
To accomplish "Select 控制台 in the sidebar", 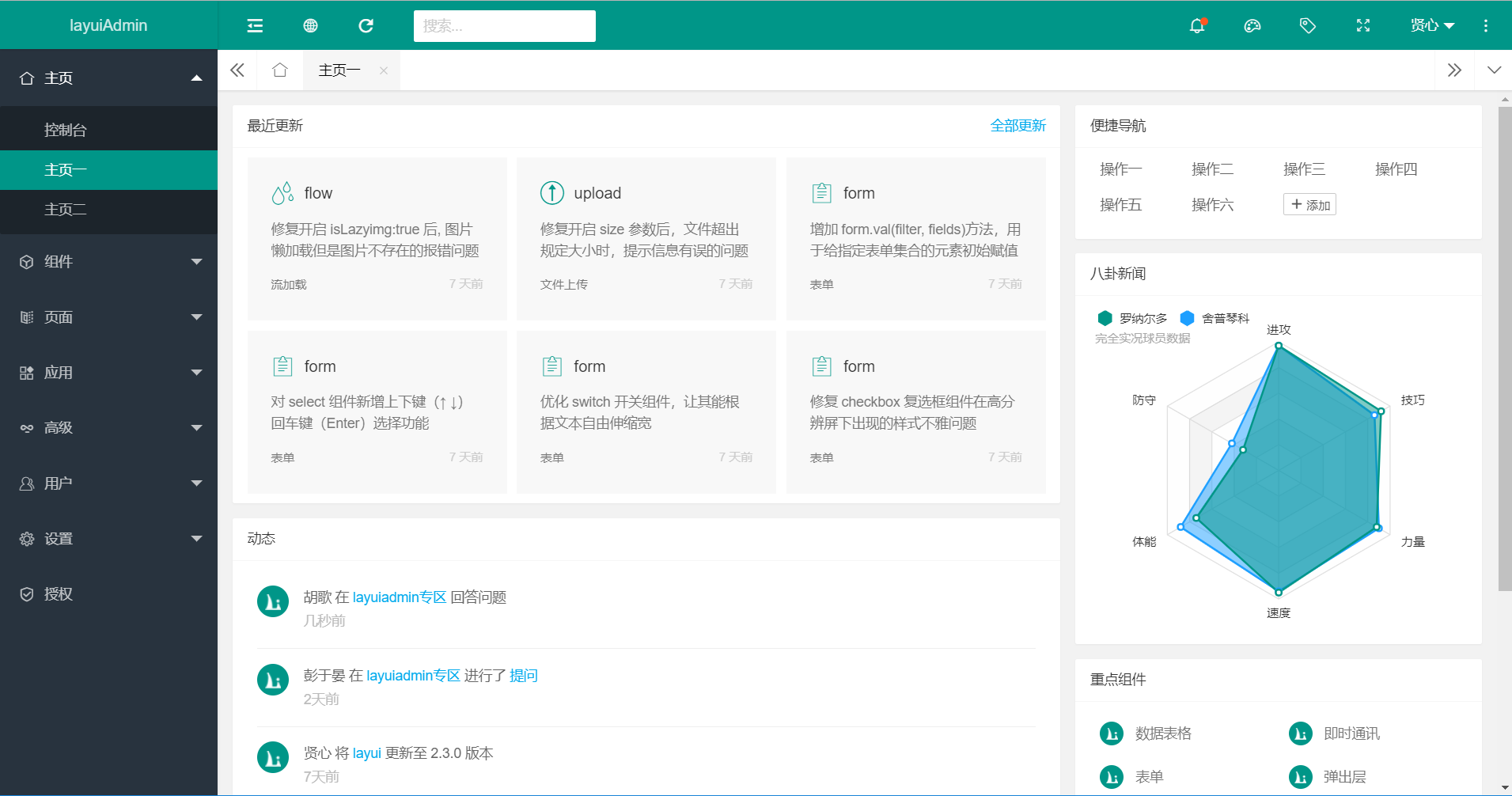I will tap(108, 130).
